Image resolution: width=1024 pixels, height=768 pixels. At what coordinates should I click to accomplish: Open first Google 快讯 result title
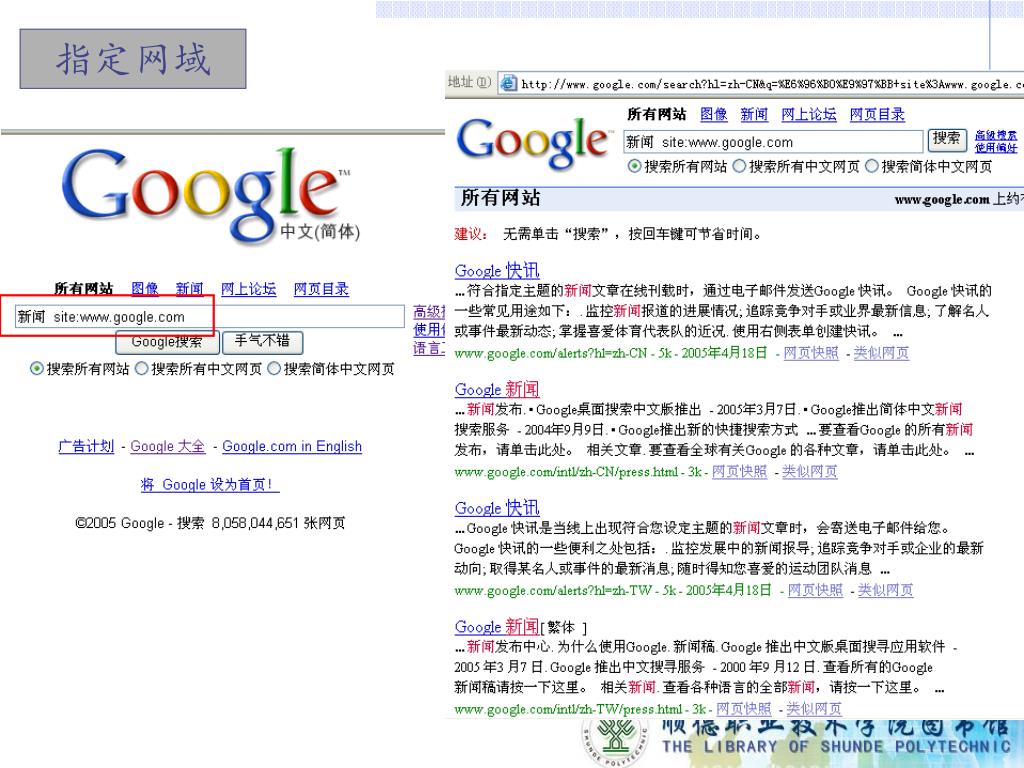coord(497,270)
